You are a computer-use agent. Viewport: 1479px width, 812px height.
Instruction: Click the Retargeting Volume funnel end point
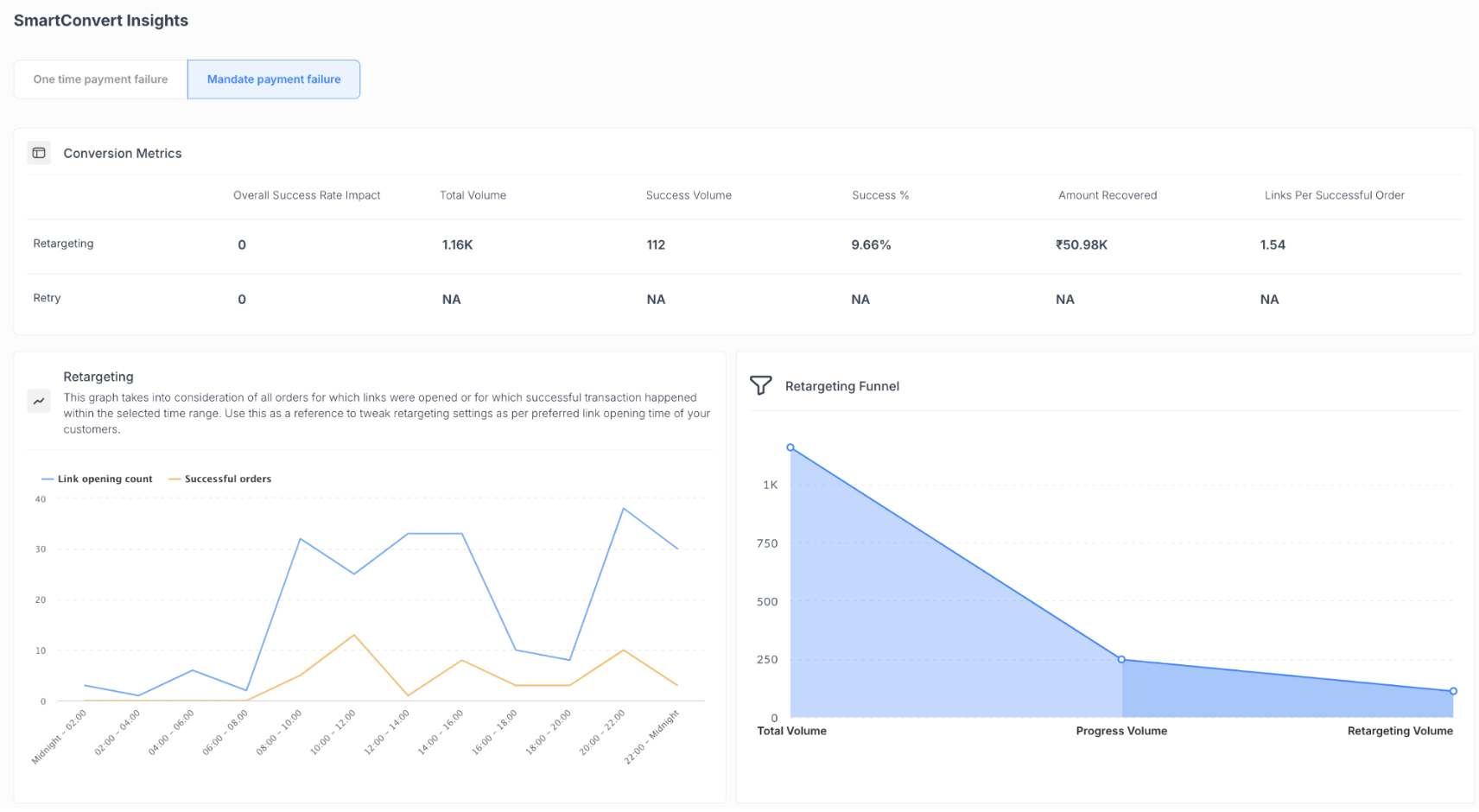pyautogui.click(x=1453, y=691)
